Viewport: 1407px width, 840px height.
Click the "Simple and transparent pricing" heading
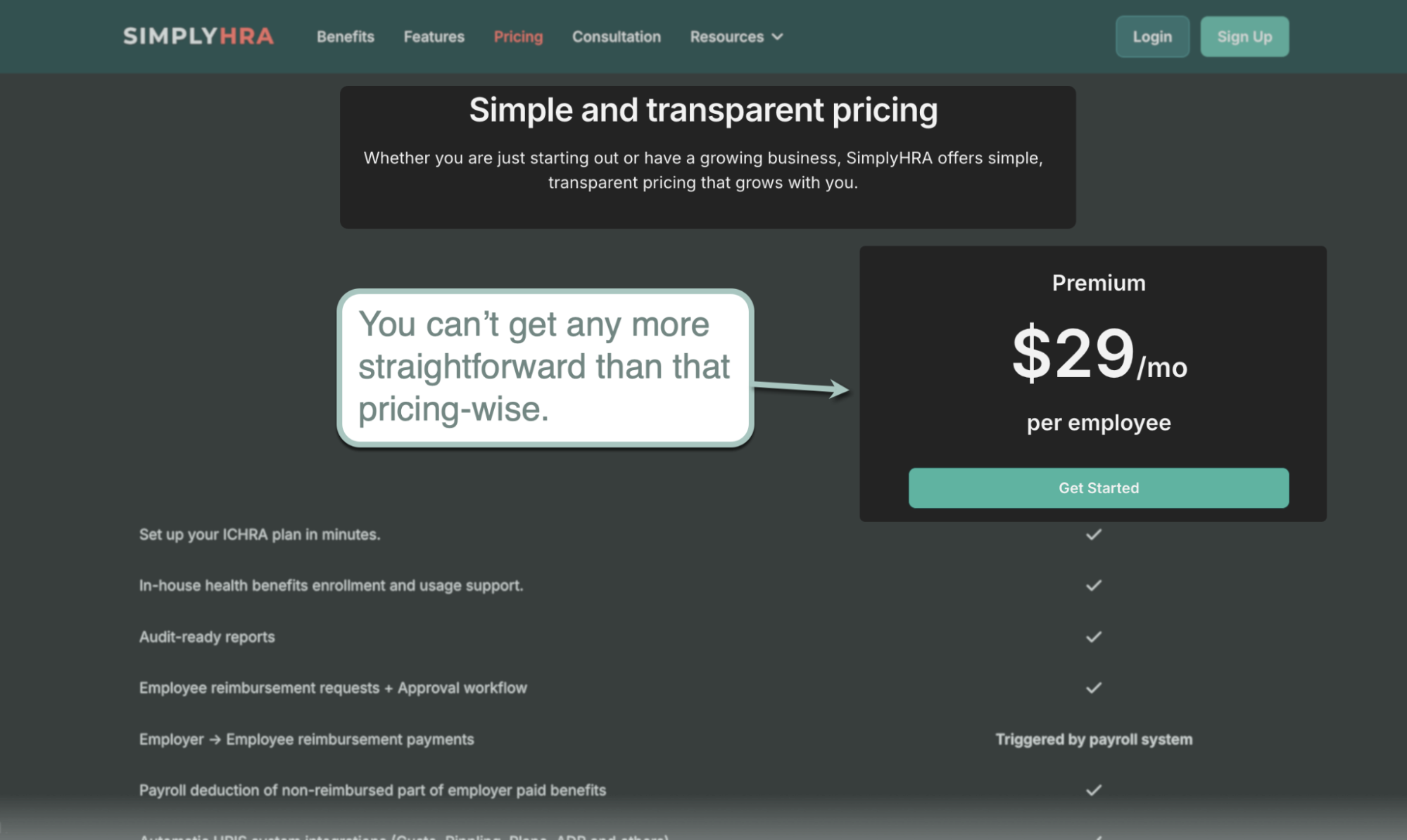(x=703, y=110)
